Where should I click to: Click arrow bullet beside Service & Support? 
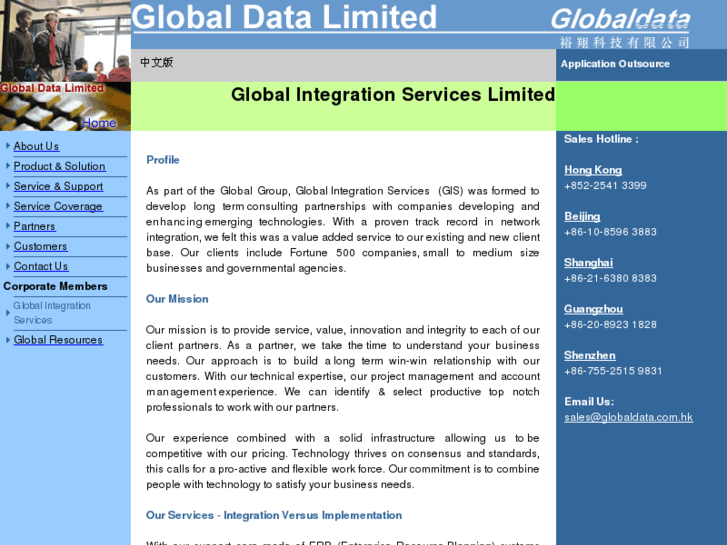pyautogui.click(x=8, y=186)
